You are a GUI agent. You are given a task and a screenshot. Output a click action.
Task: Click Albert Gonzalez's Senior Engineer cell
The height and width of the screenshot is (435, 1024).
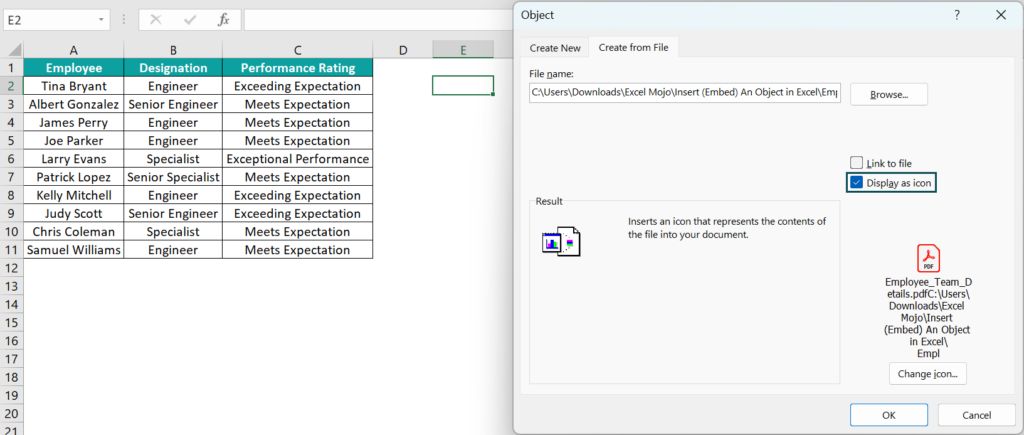click(173, 105)
